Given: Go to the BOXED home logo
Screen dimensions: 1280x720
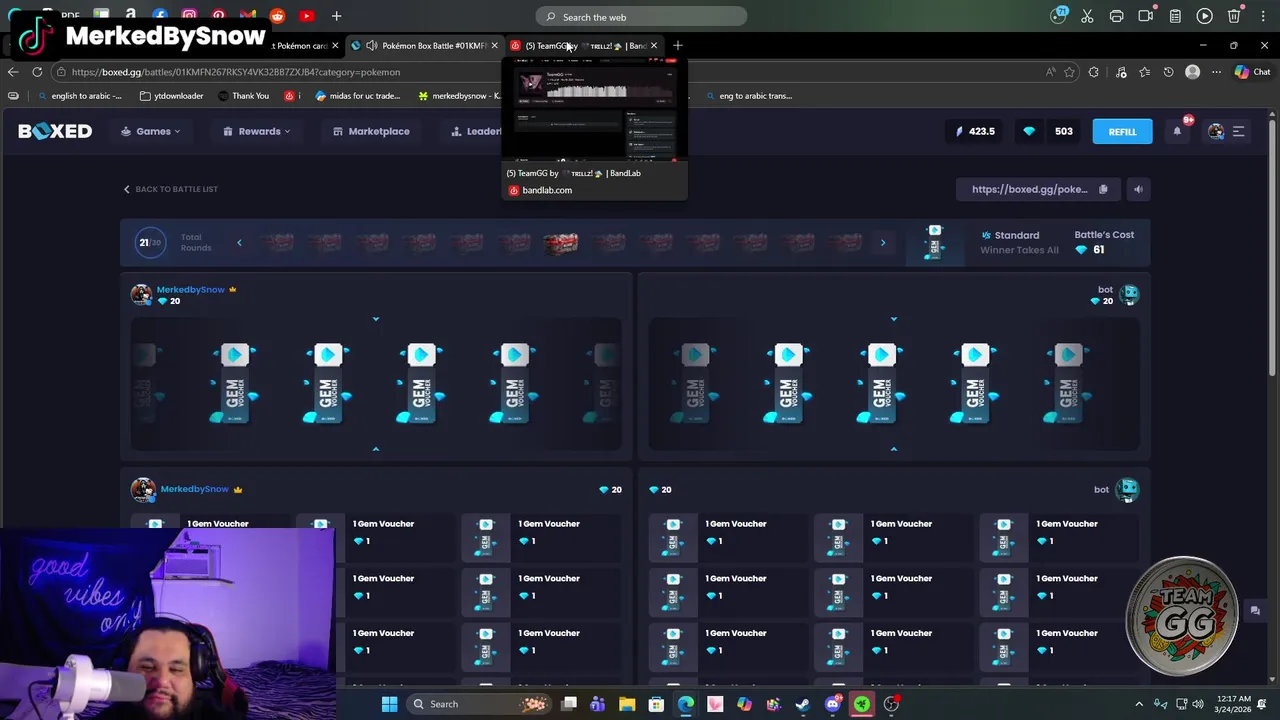Looking at the screenshot, I should pos(55,131).
